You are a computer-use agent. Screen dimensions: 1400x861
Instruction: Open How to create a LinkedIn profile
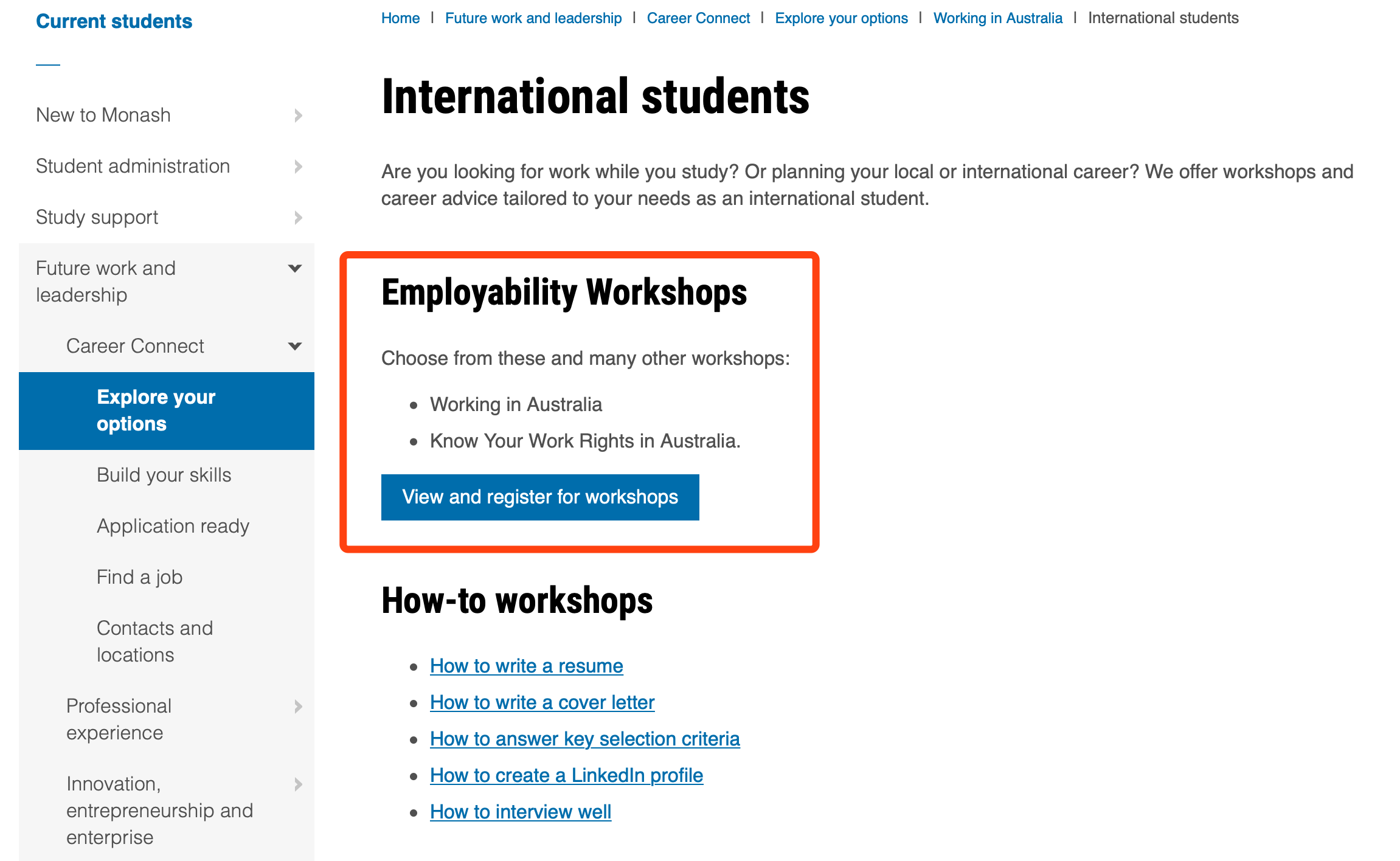point(566,775)
